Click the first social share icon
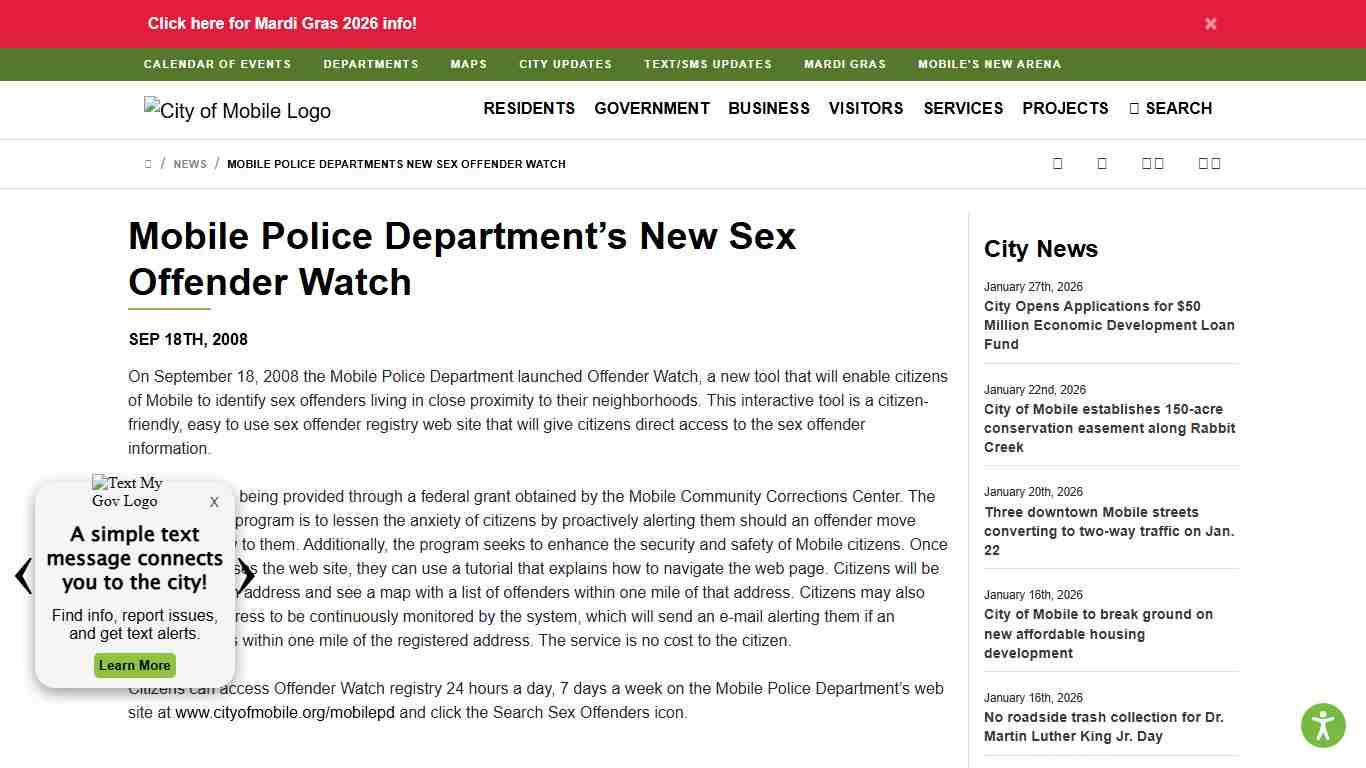The width and height of the screenshot is (1366, 768). pos(1057,163)
